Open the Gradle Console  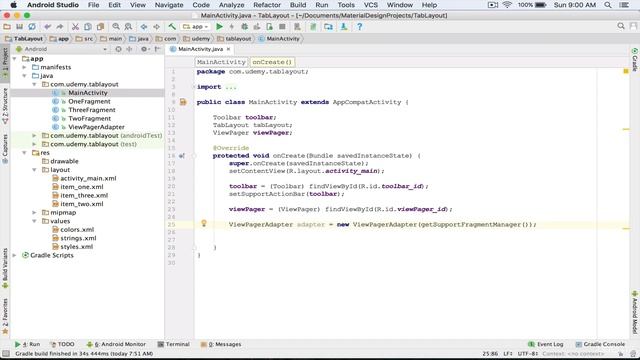coord(600,344)
